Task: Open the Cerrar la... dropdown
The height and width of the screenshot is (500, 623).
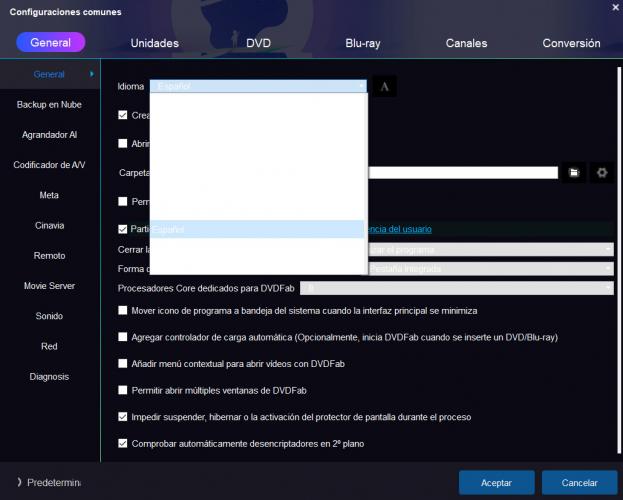Action: (490, 250)
